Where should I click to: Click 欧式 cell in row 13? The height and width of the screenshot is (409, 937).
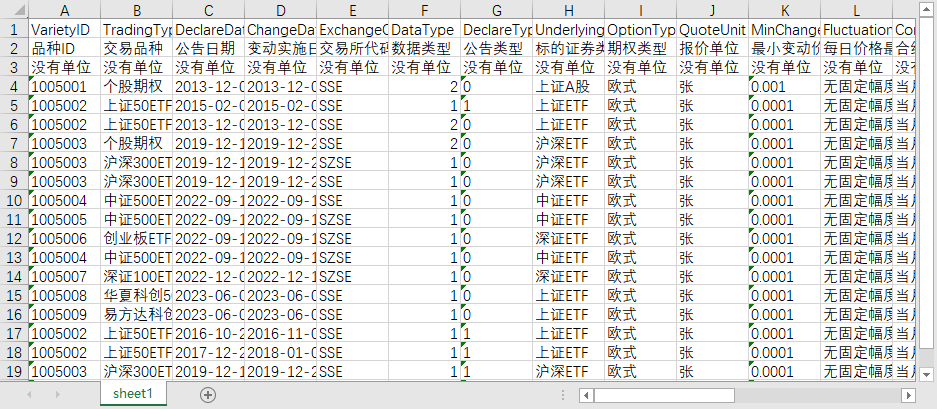coord(641,257)
